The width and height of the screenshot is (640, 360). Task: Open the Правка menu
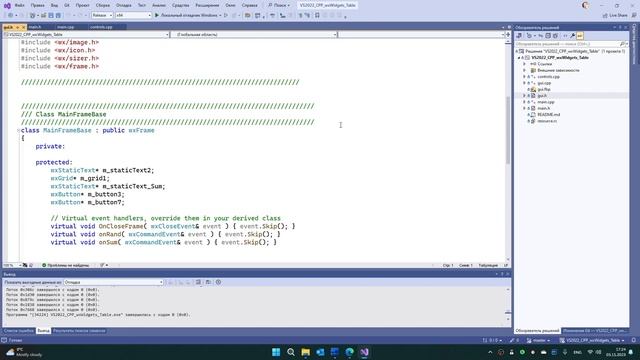coord(38,5)
